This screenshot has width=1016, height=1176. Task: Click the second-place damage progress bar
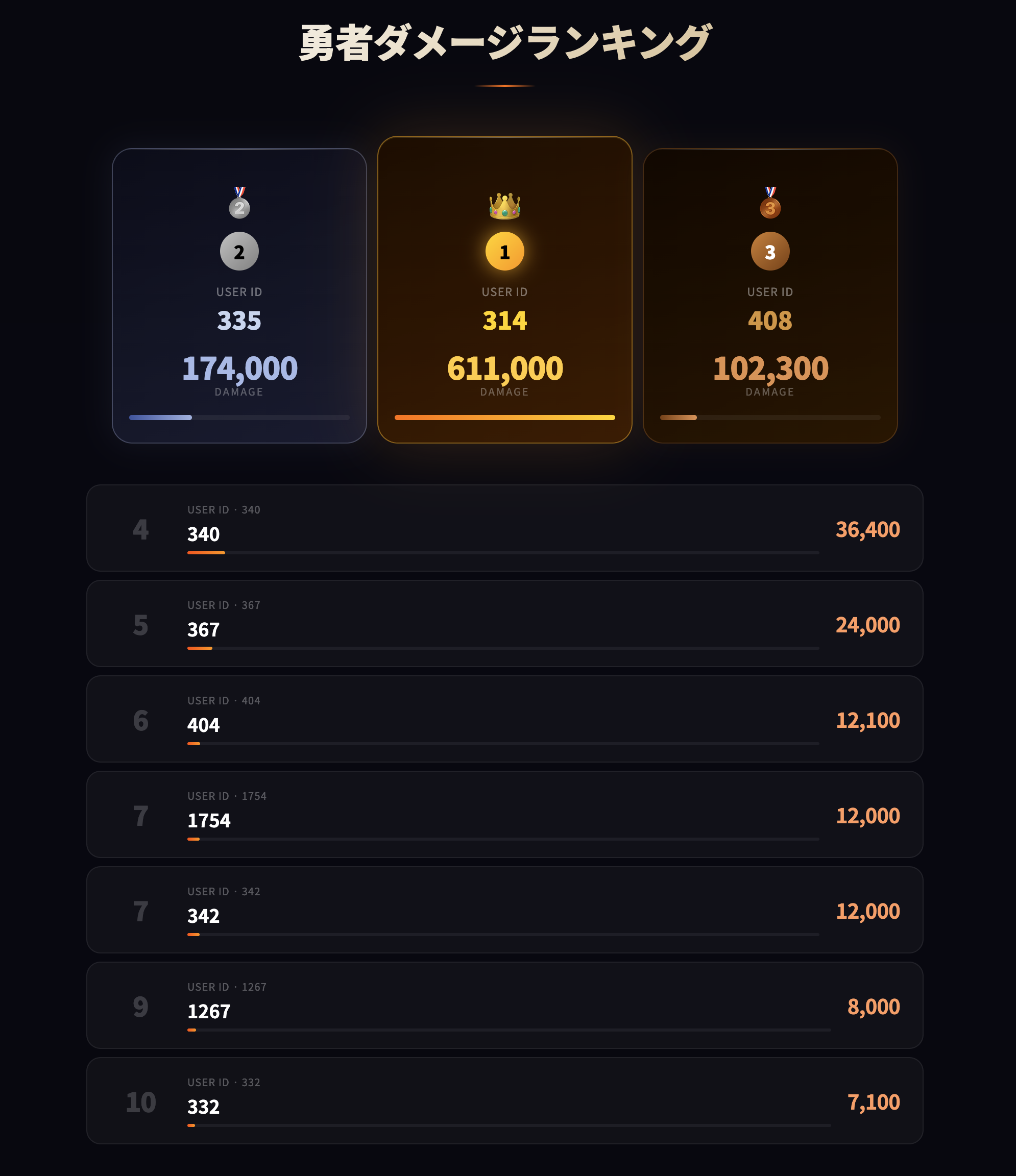[239, 418]
